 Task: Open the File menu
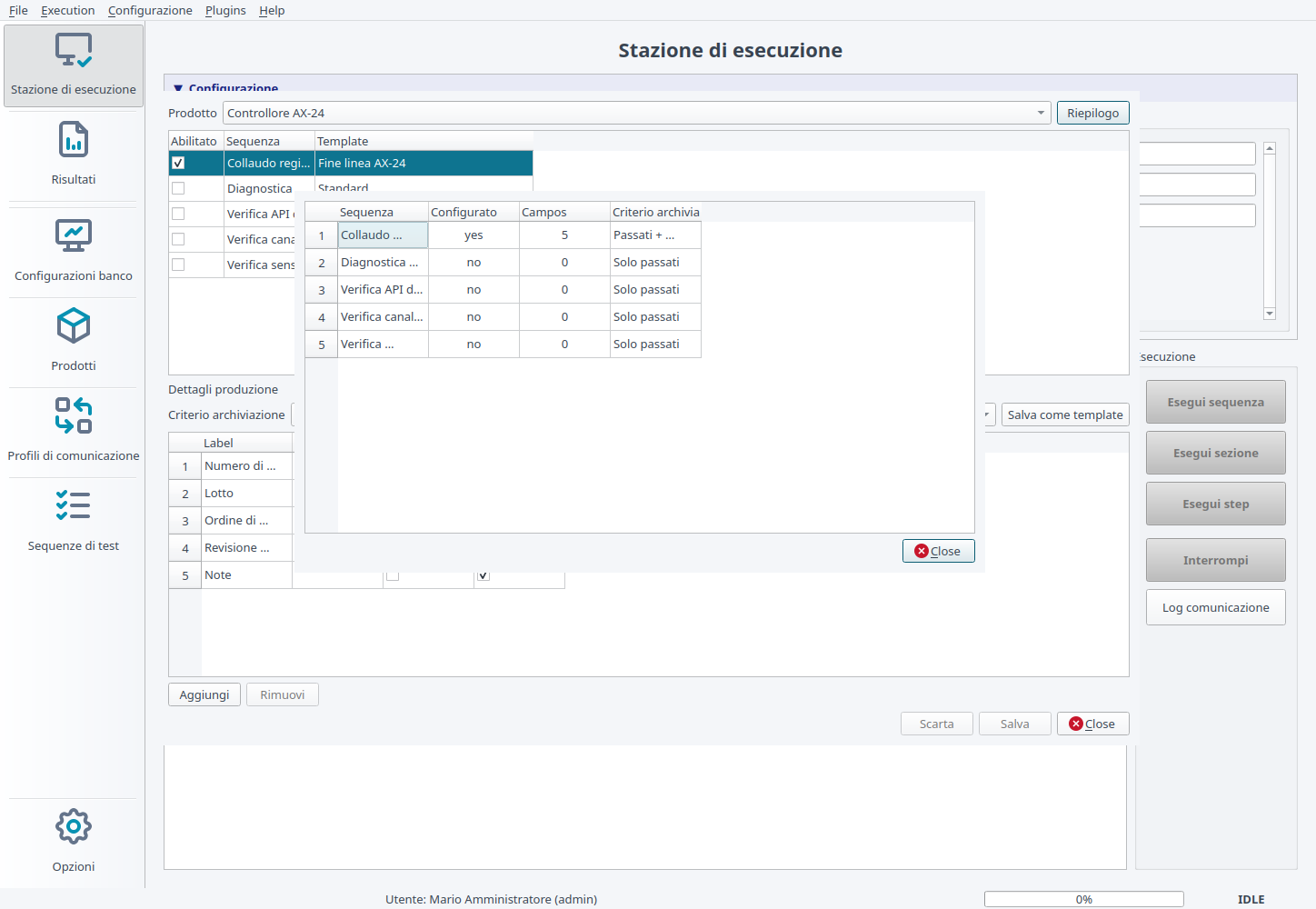(18, 10)
